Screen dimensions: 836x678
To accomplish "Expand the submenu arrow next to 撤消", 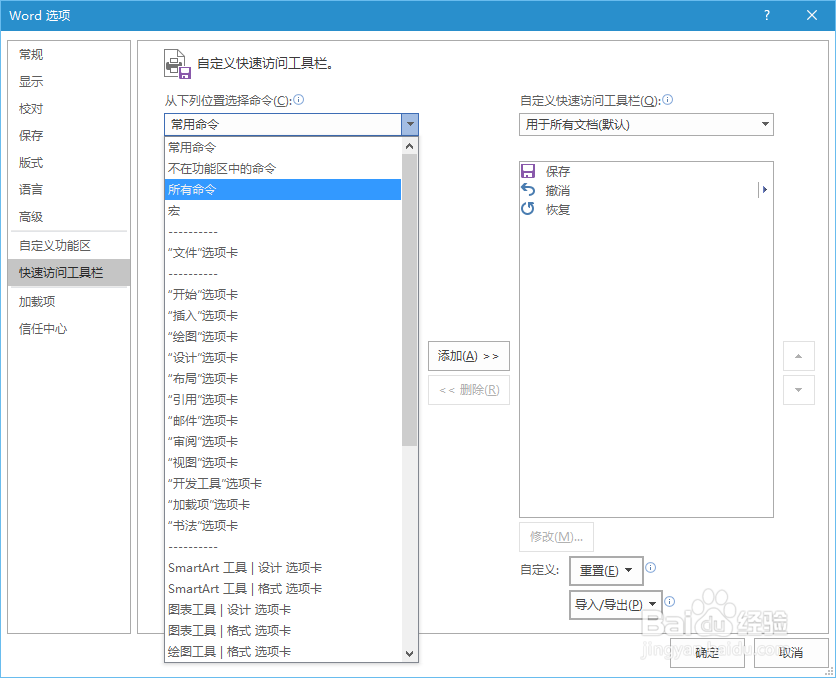I will coord(765,189).
